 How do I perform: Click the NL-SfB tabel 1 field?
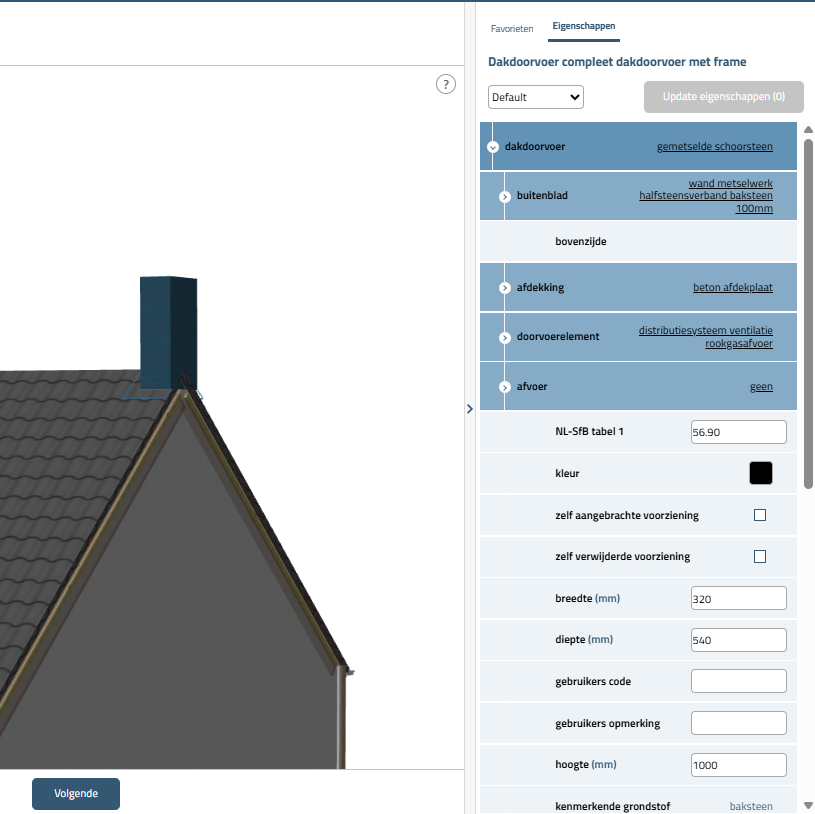point(738,432)
